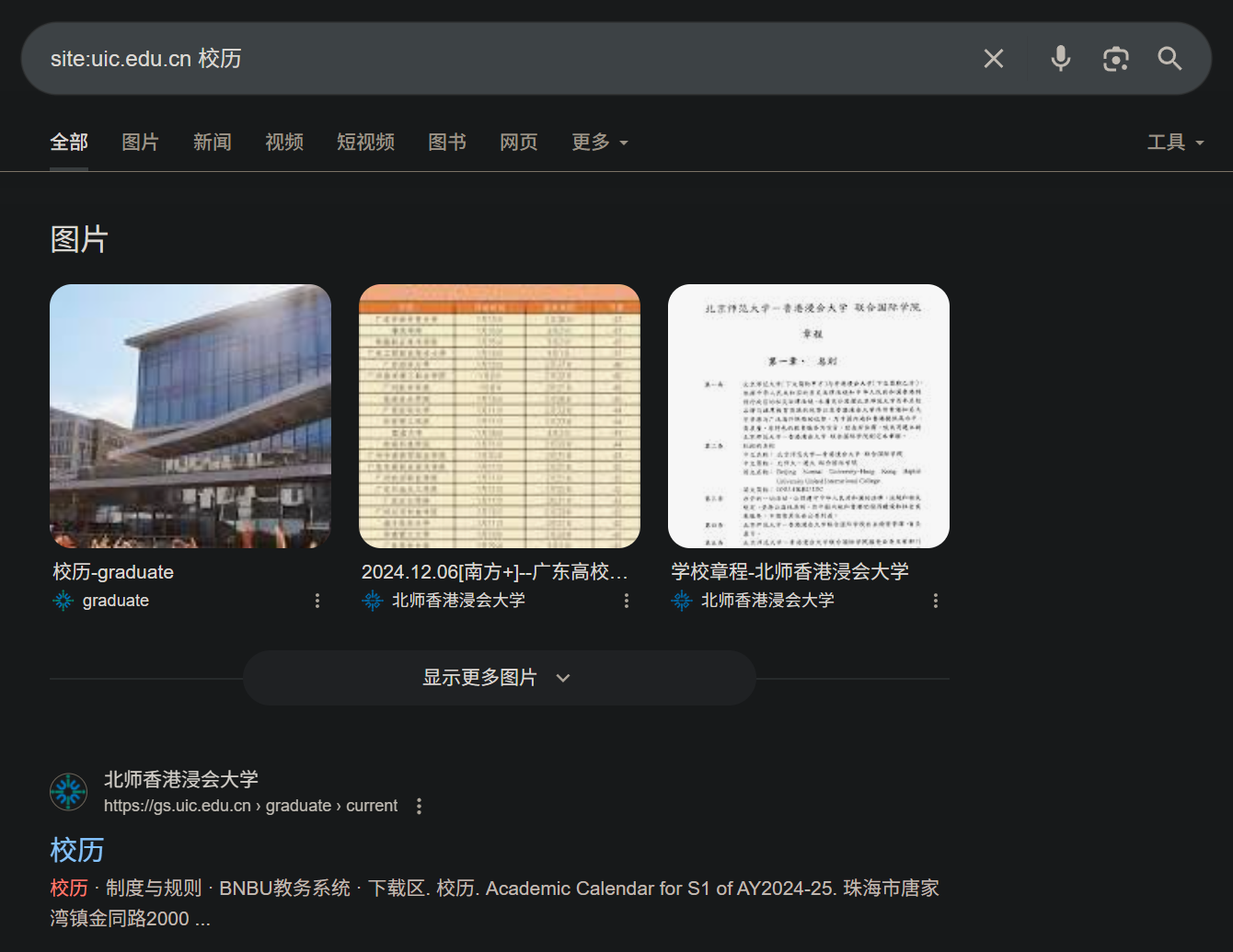The width and height of the screenshot is (1233, 952).
Task: Click 北师香港浸会大学 site name above result
Action: pyautogui.click(x=181, y=779)
